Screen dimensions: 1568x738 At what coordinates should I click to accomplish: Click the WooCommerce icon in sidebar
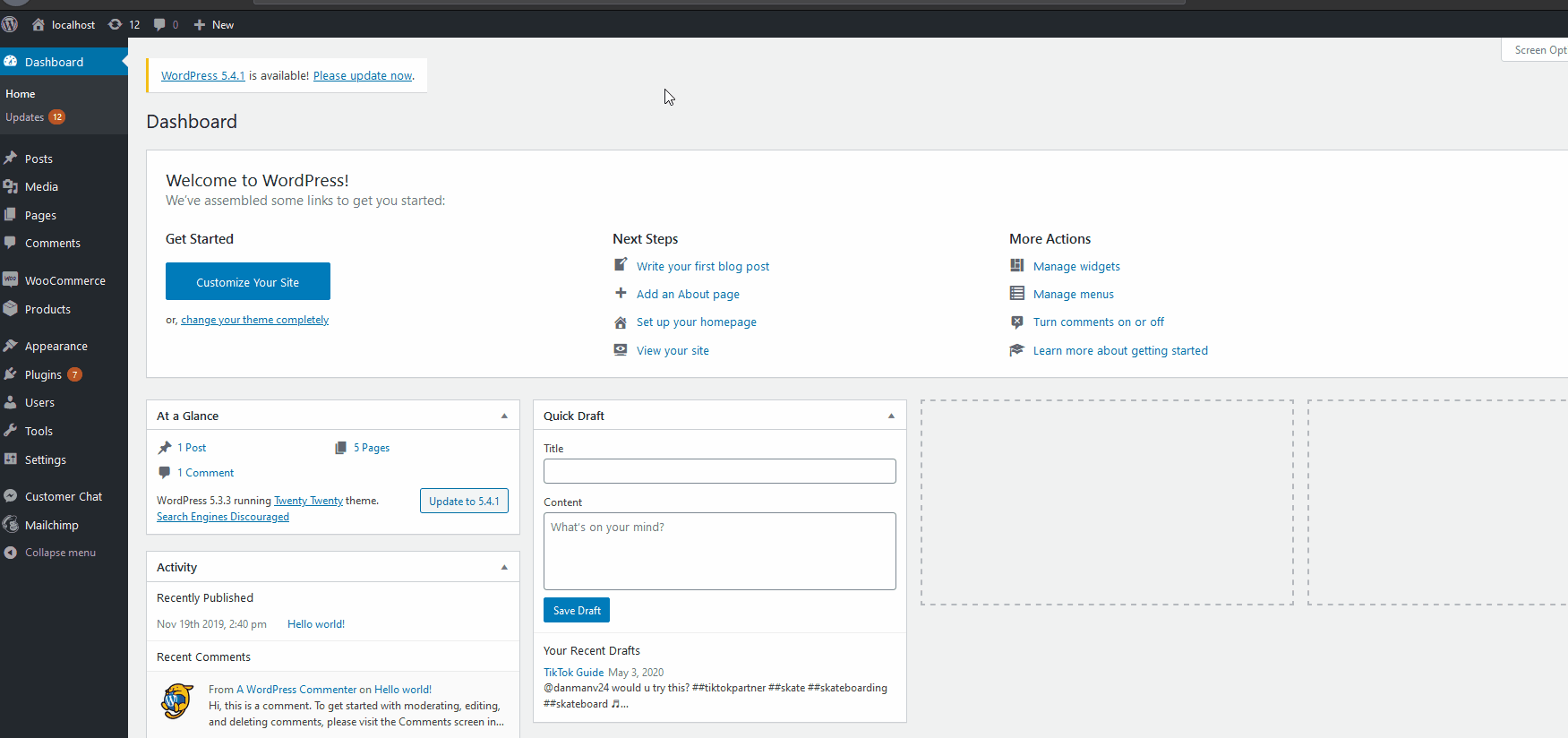click(11, 279)
